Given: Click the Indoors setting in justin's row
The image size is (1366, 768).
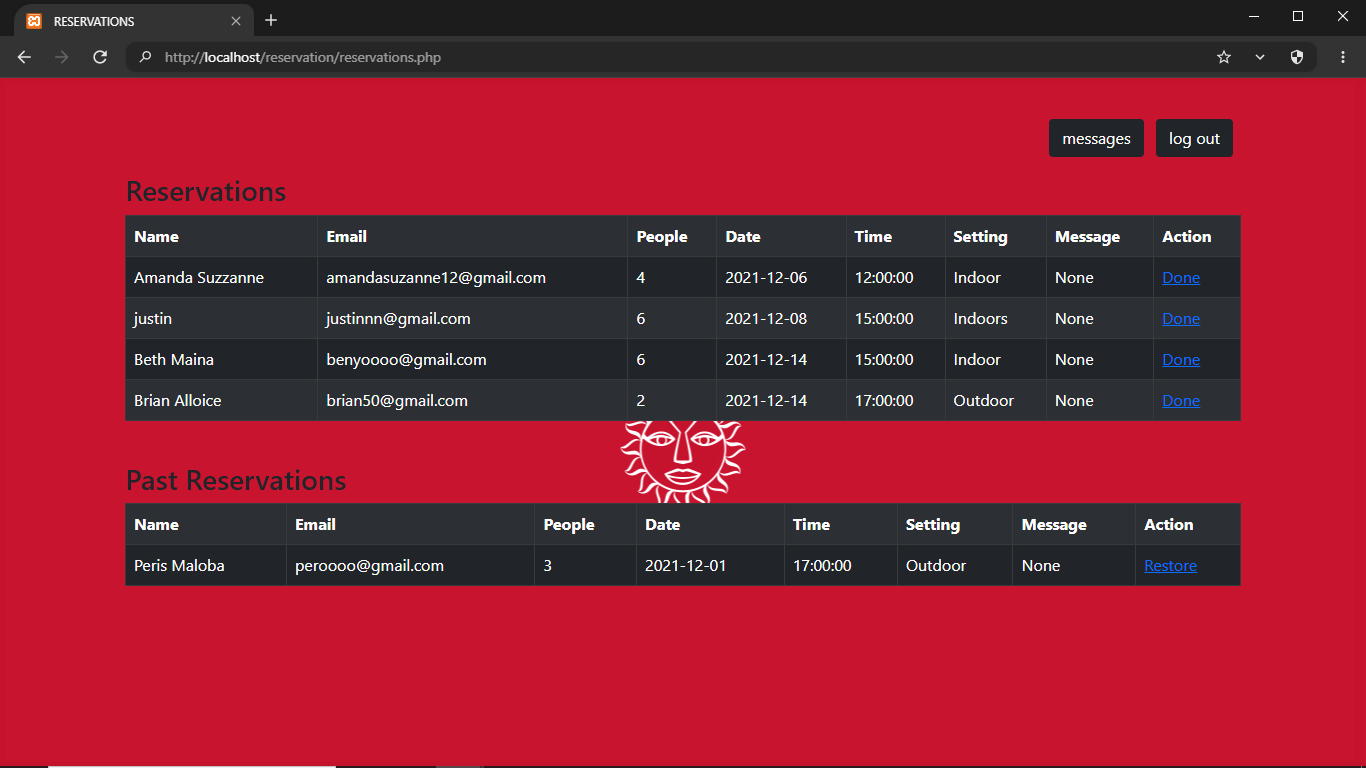Looking at the screenshot, I should 980,319.
